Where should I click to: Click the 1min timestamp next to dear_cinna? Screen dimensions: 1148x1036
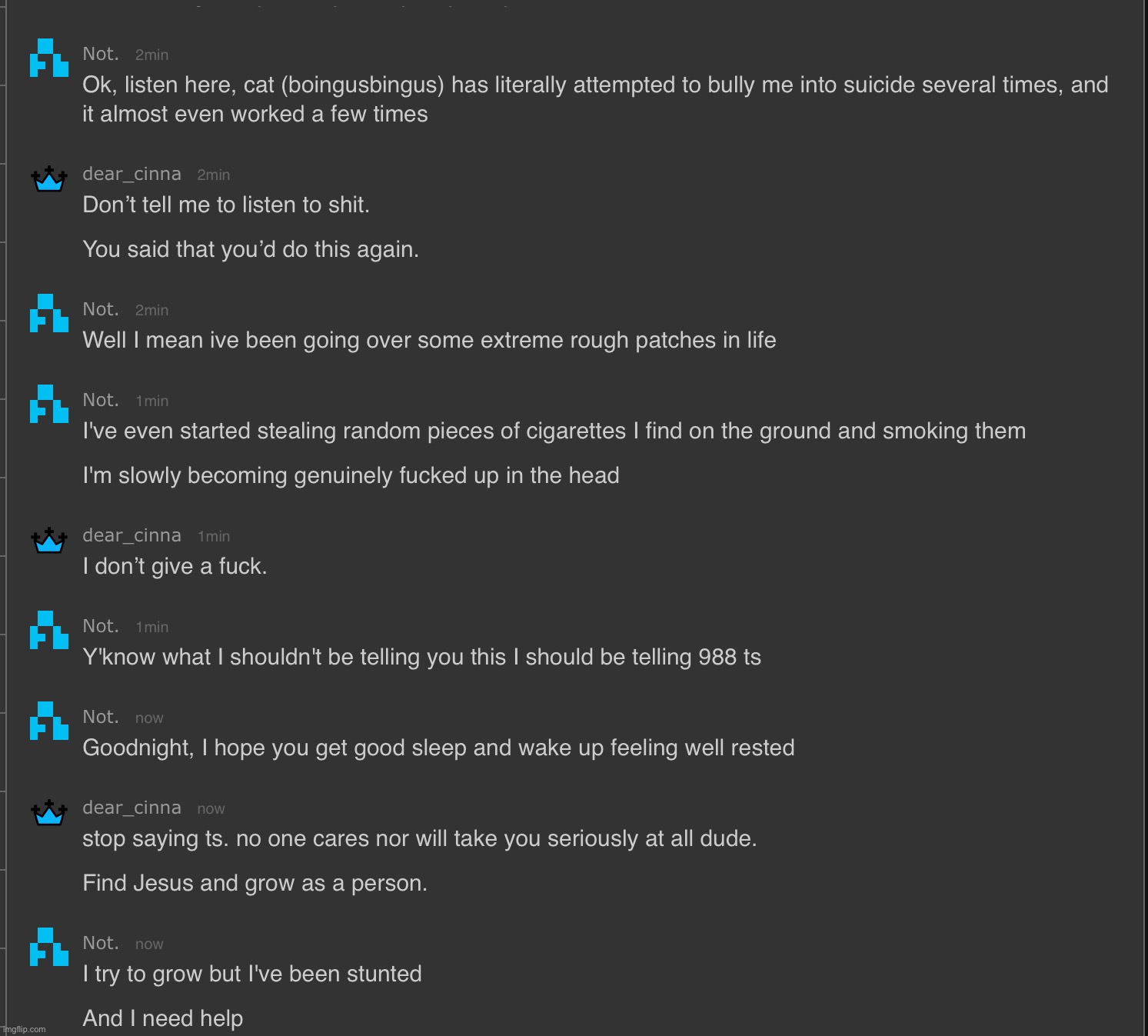pyautogui.click(x=214, y=537)
